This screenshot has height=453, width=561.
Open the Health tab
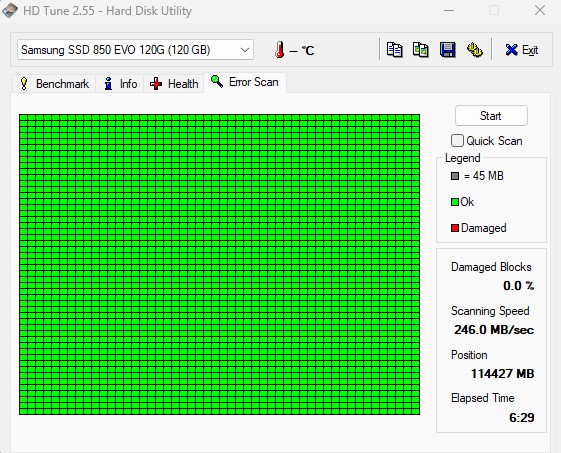click(x=174, y=84)
